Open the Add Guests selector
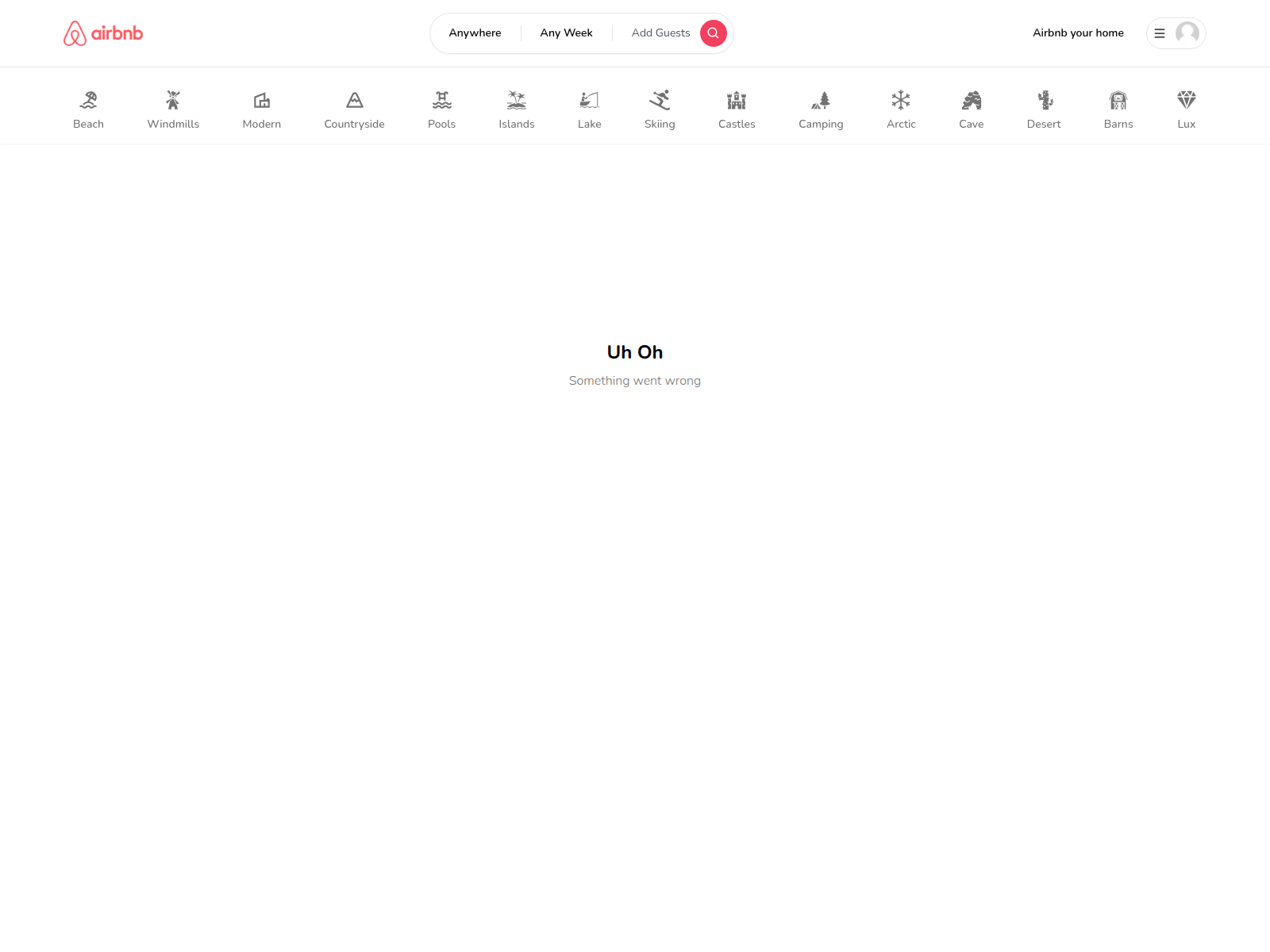This screenshot has width=1270, height=952. click(660, 33)
